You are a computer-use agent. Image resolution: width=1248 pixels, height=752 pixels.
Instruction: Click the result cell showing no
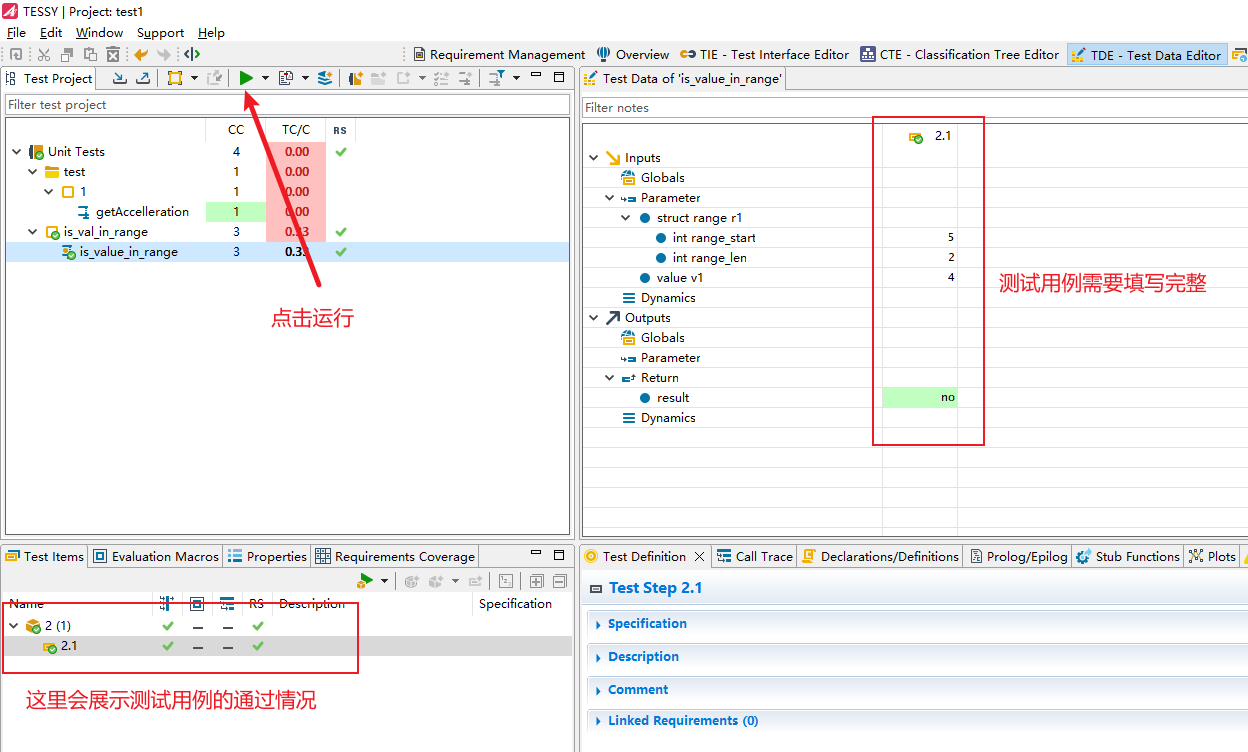920,398
